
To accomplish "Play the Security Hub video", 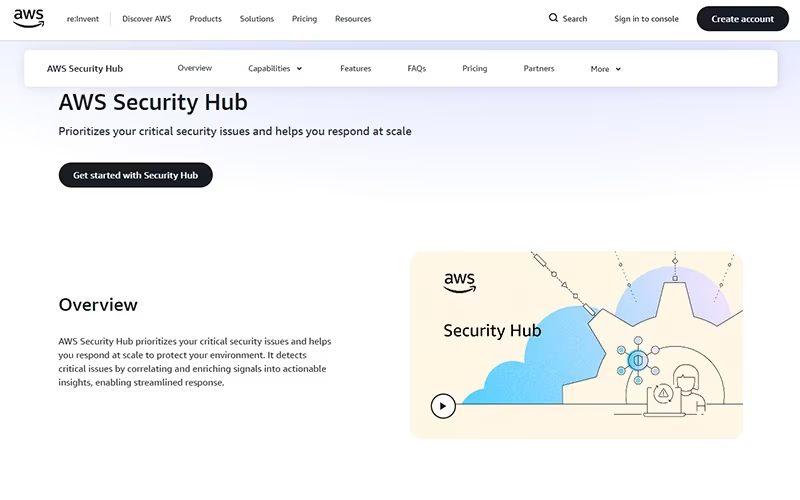I will click(x=443, y=406).
